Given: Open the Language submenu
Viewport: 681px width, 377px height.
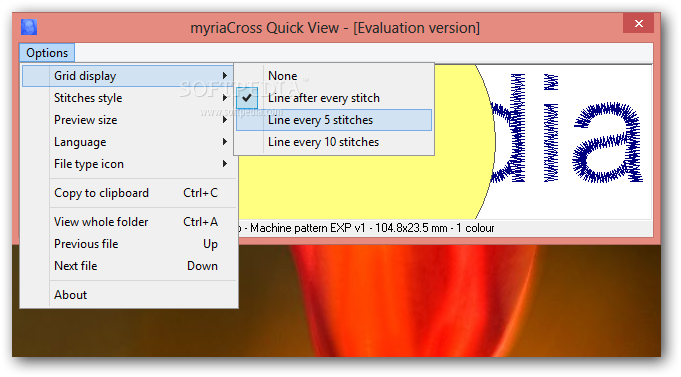Looking at the screenshot, I should [128, 142].
